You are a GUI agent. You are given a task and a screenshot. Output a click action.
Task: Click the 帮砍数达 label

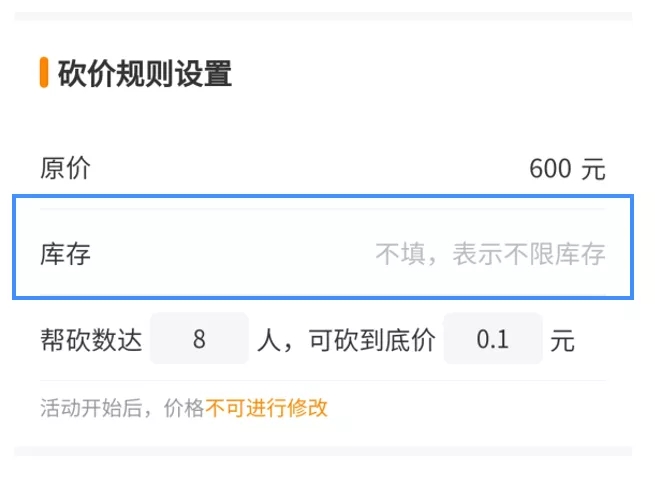[90, 340]
